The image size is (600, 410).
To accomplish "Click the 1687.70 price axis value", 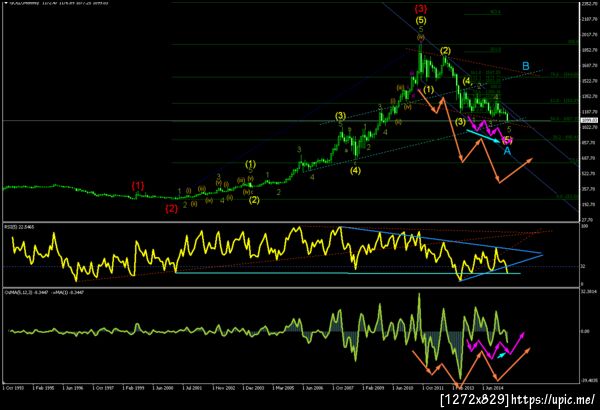I will click(x=588, y=65).
